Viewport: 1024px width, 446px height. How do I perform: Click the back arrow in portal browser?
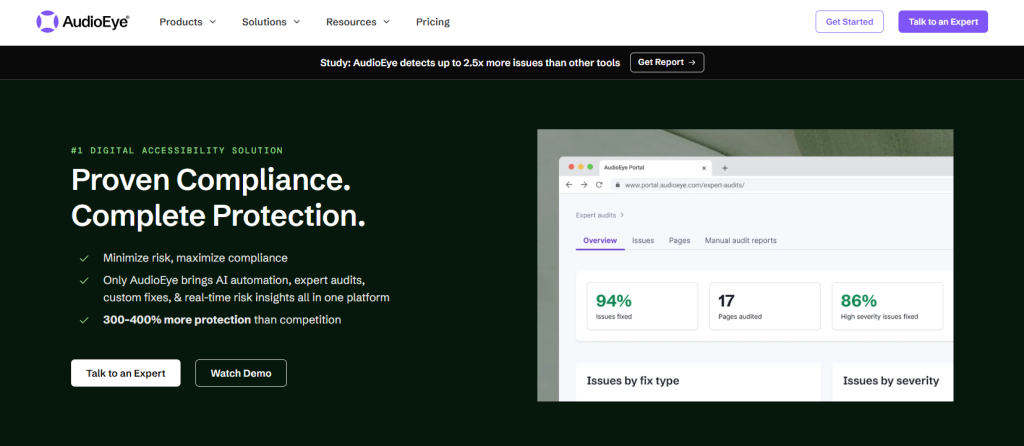[569, 185]
